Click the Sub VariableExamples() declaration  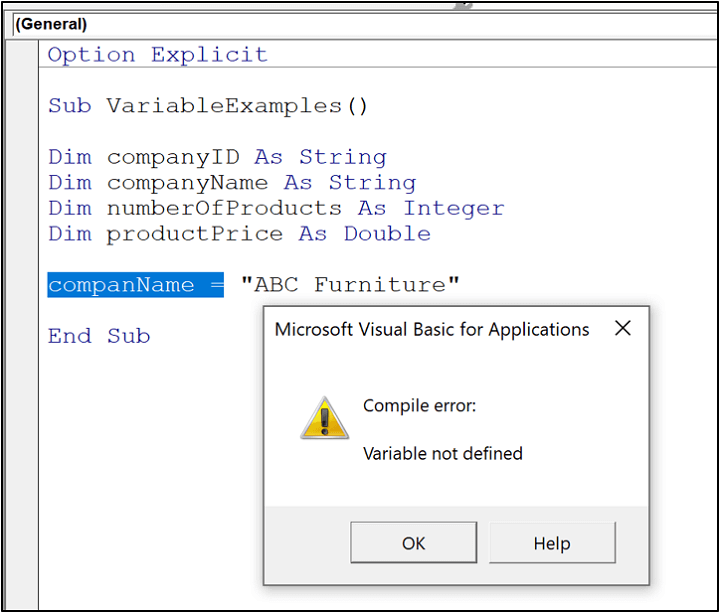tap(208, 106)
